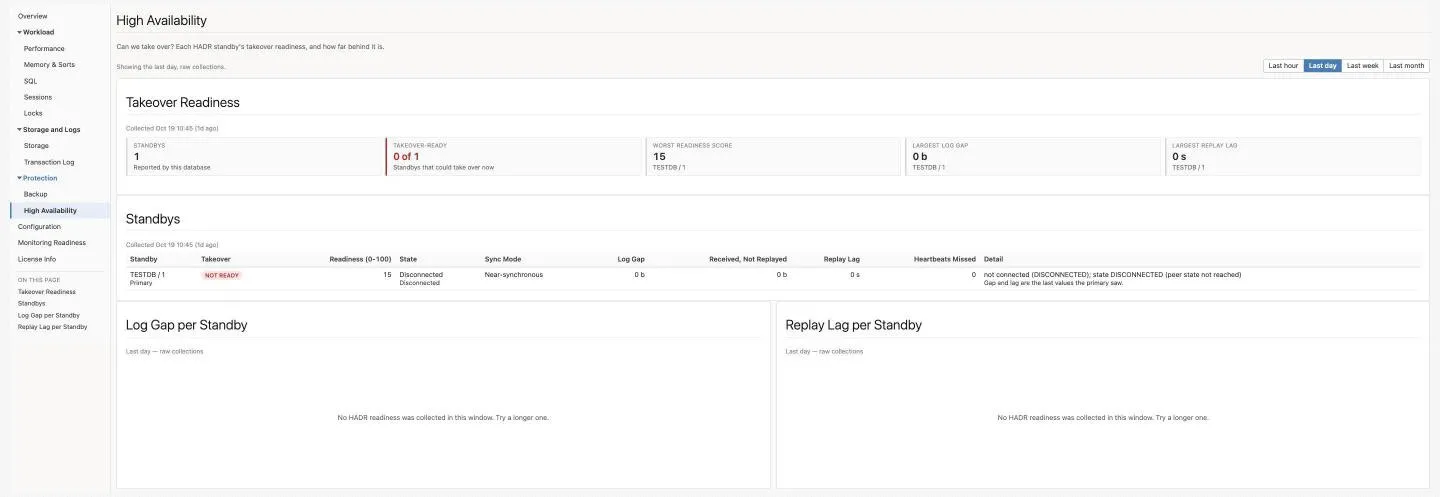
Task: Click the Takeover-Ready 0 of 1 card
Action: point(514,156)
